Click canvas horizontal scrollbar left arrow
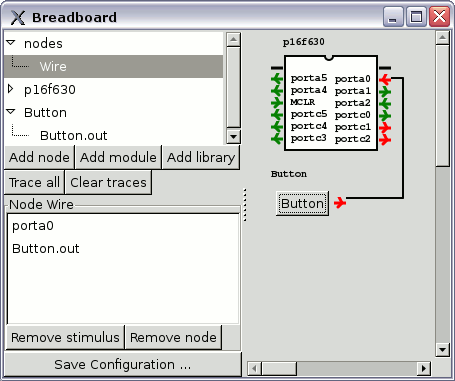The image size is (455, 381). tap(255, 369)
